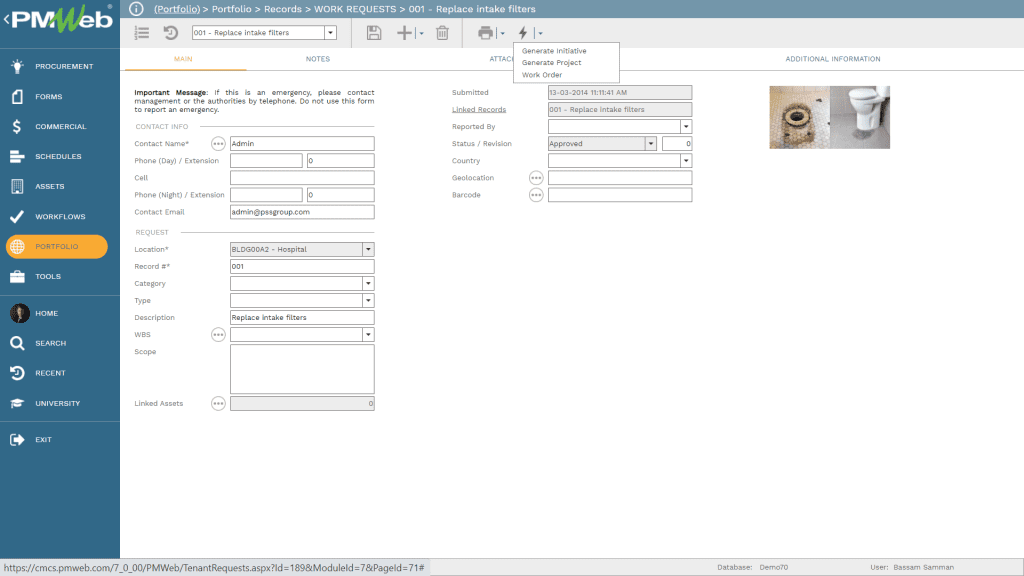This screenshot has width=1024, height=576.
Task: Open Search with the magnifier icon
Action: 17,343
